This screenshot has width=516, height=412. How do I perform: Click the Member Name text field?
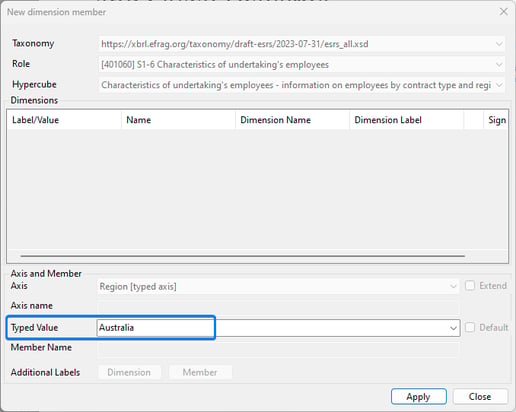click(278, 349)
